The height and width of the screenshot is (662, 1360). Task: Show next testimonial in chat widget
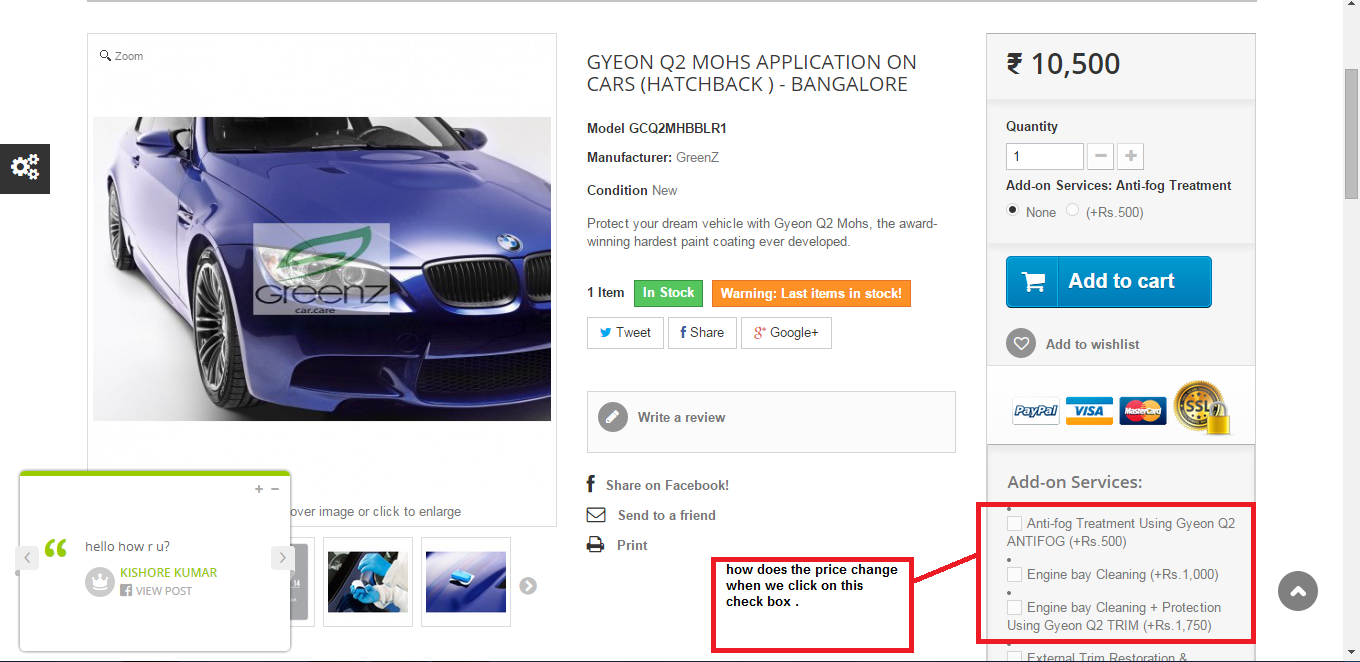coord(282,557)
